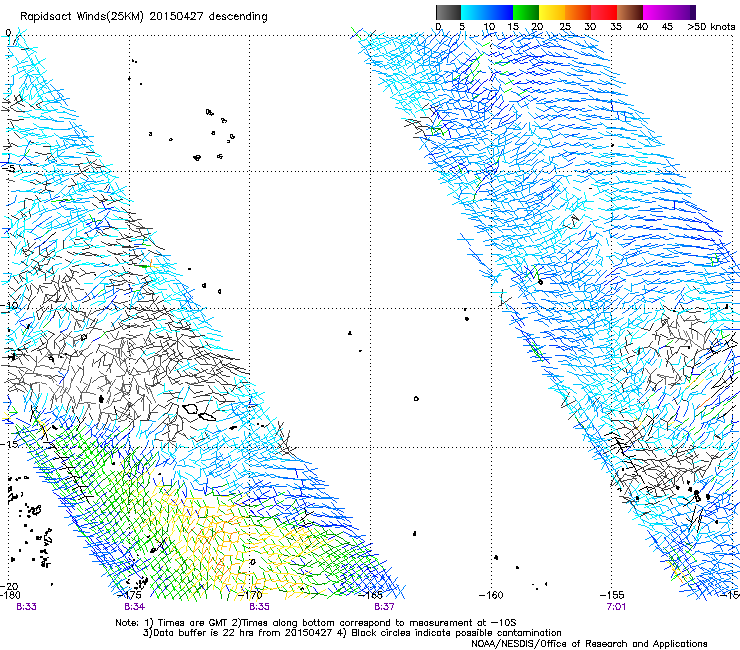Click the title 'Rapidsact Winds(25KM) 20150427 descending'

tap(143, 17)
